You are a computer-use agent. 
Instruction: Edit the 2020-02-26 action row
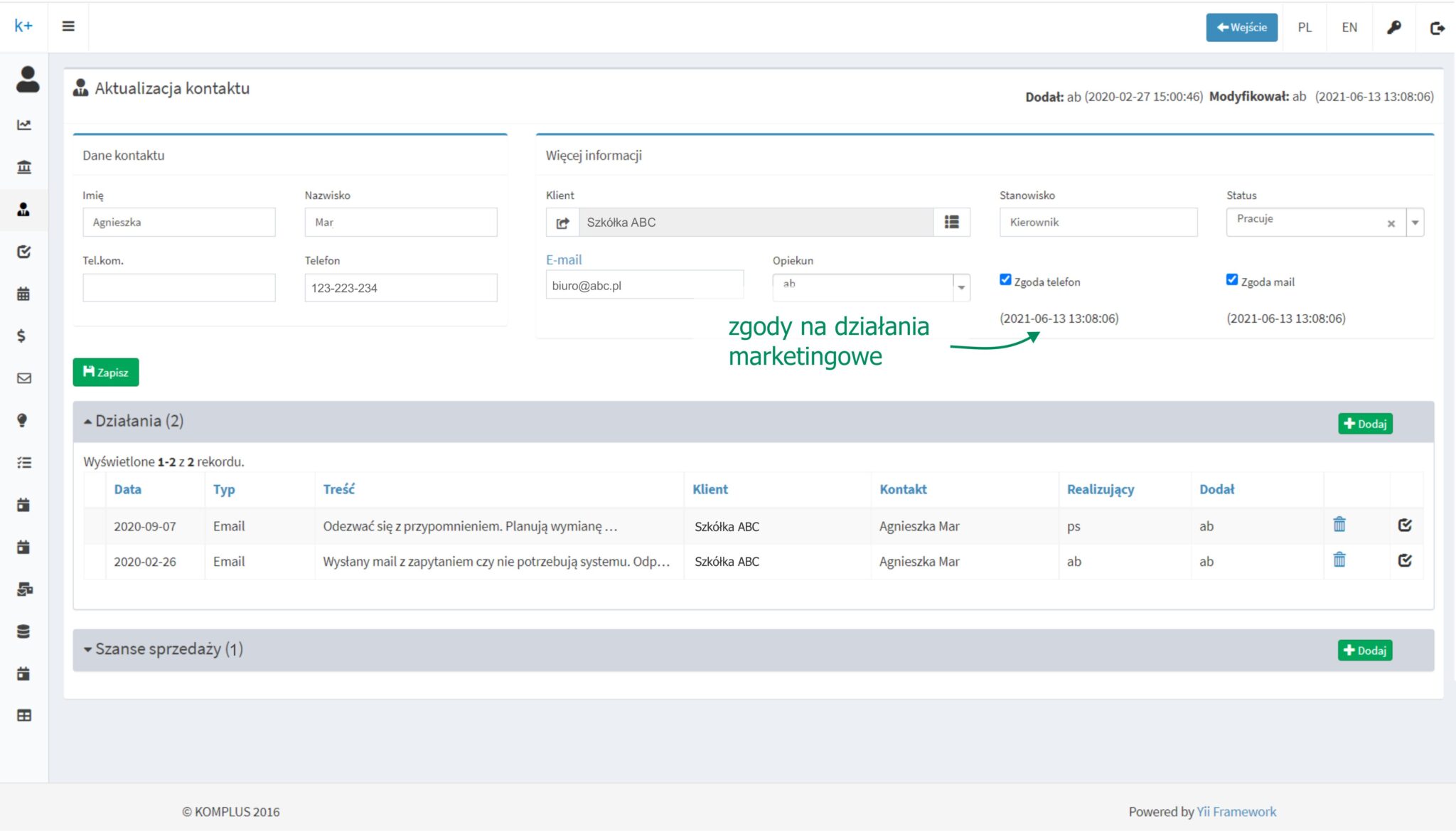1405,560
